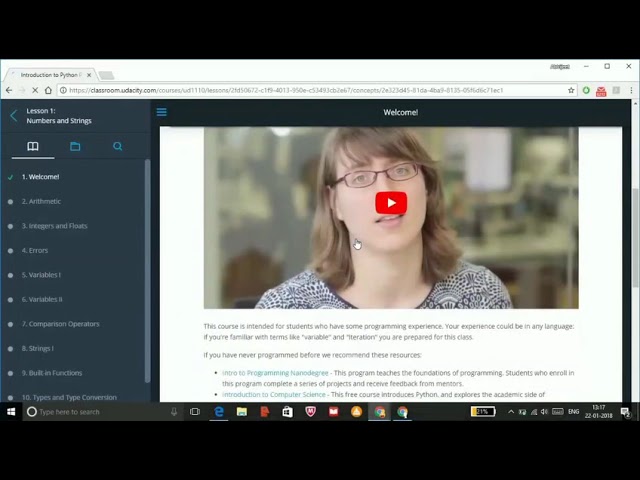Click the green circular extension icon
This screenshot has height=480, width=640.
point(586,90)
